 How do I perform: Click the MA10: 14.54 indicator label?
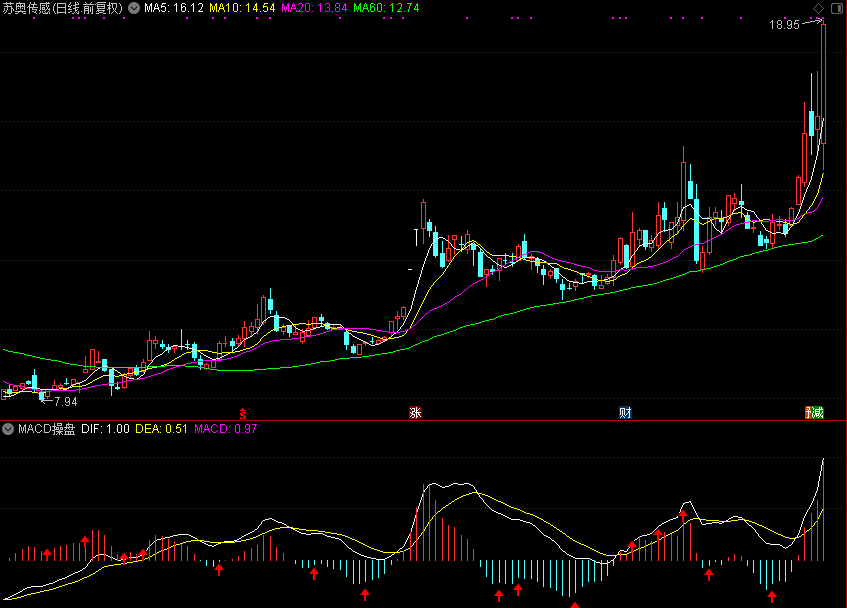coord(242,8)
